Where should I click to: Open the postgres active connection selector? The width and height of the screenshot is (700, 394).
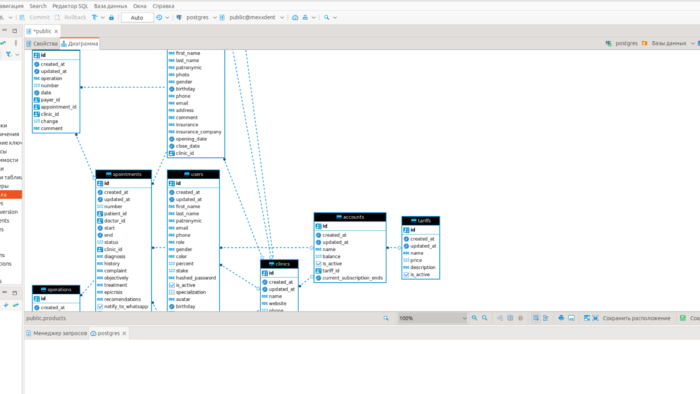click(x=196, y=17)
